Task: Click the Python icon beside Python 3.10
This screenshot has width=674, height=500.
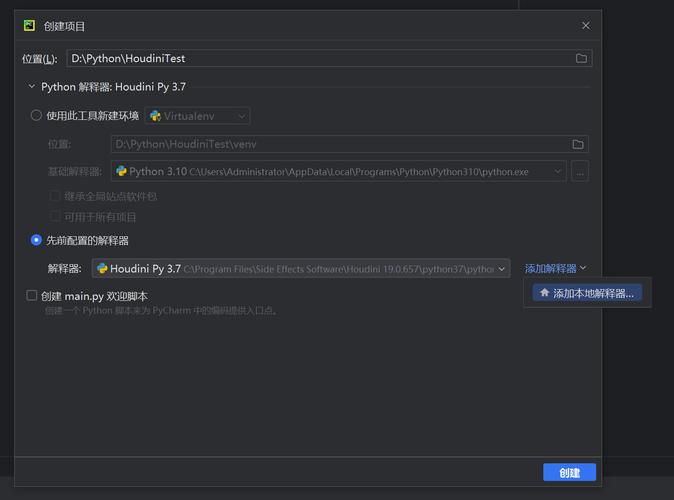Action: pyautogui.click(x=121, y=171)
